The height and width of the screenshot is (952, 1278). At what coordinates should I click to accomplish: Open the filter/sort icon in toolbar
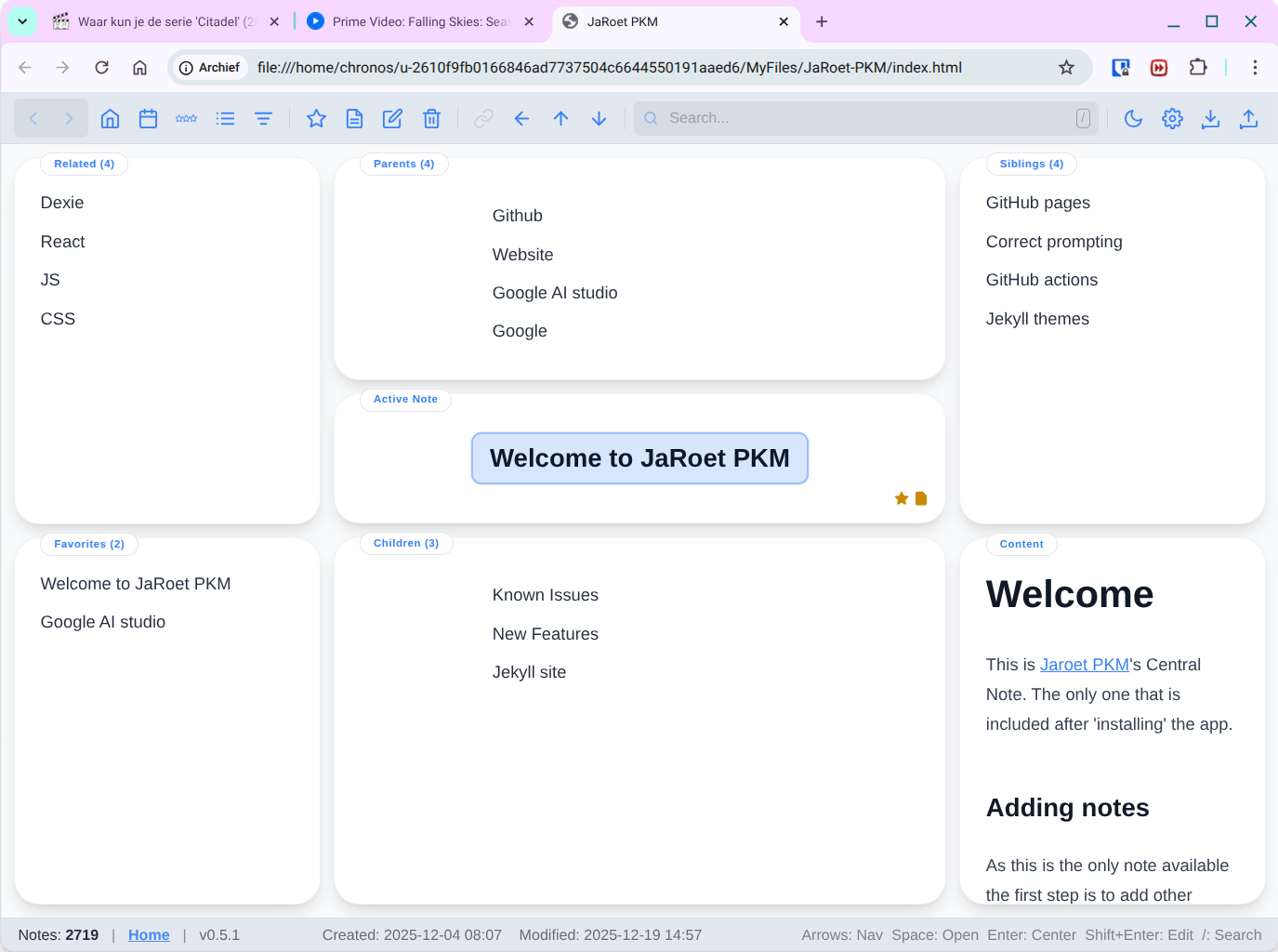point(263,118)
